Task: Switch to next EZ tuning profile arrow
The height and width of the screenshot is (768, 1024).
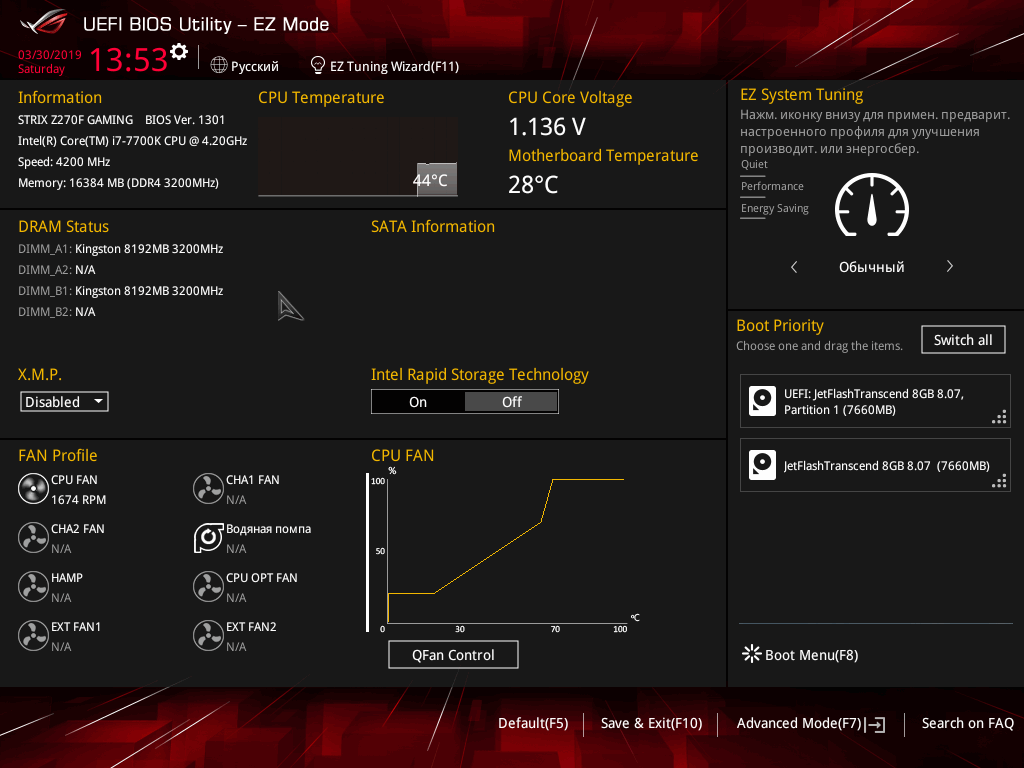Action: click(x=950, y=266)
